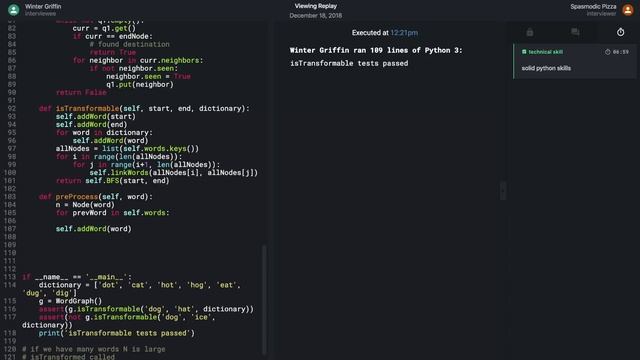This screenshot has width=640, height=360.
Task: Click the print statement on line 118
Action: coord(117,333)
